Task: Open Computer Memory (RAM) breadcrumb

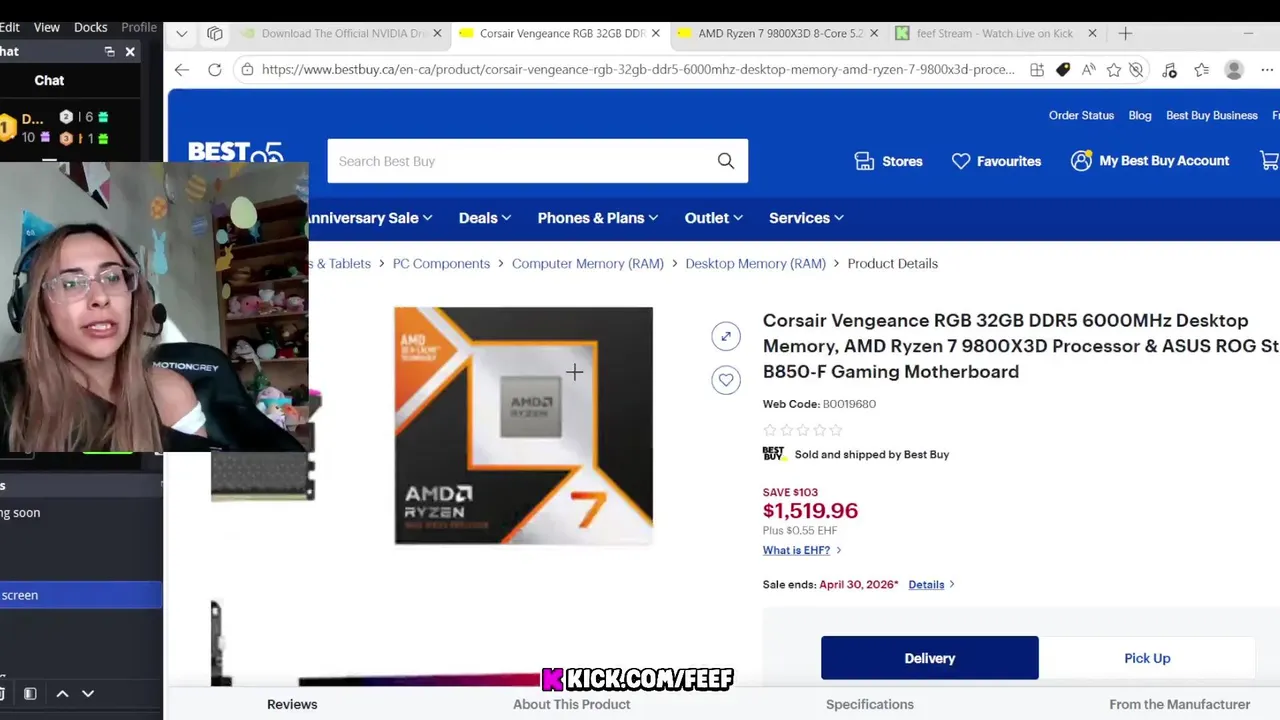Action: 588,264
